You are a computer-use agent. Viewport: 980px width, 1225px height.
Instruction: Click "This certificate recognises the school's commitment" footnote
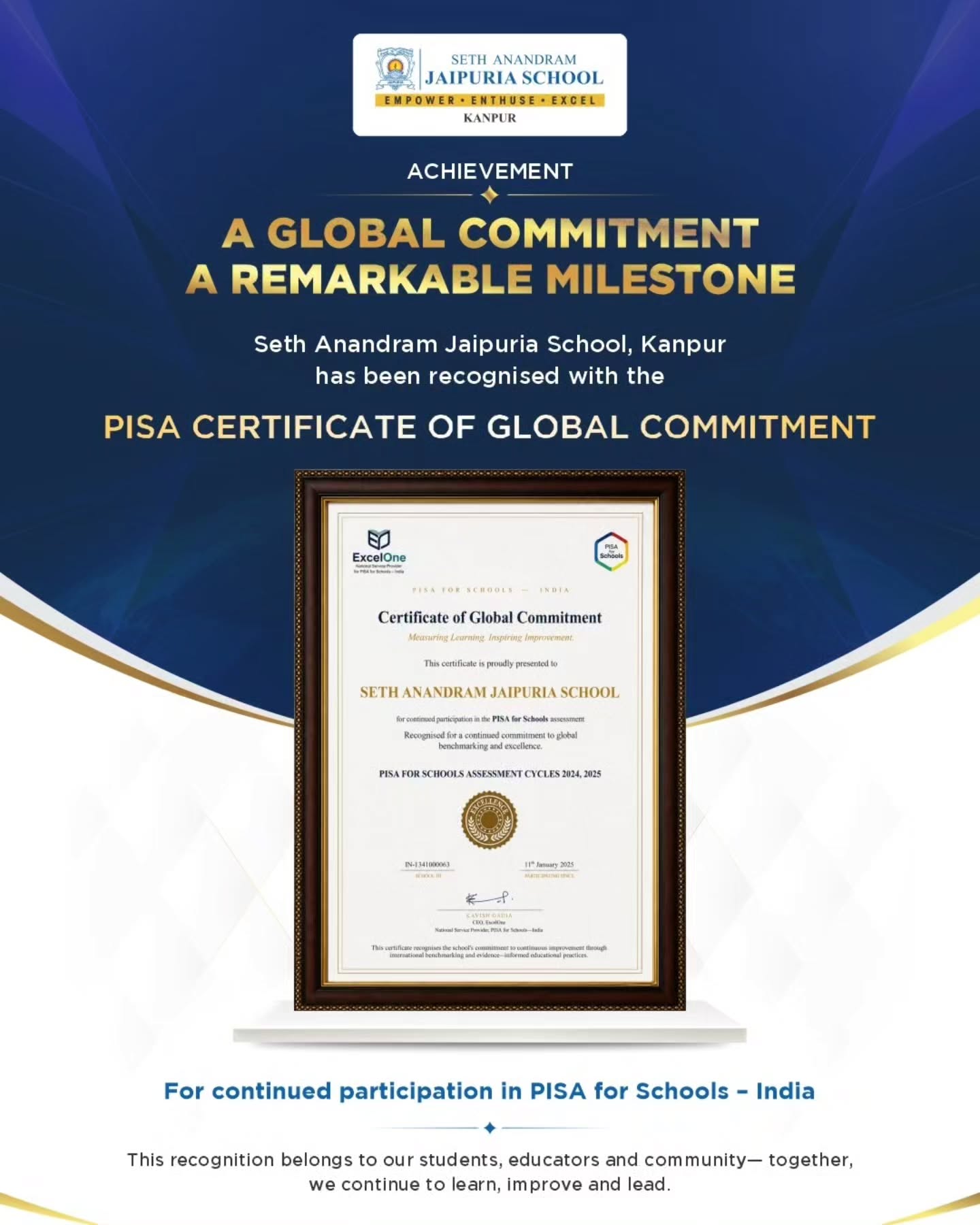coord(489,951)
